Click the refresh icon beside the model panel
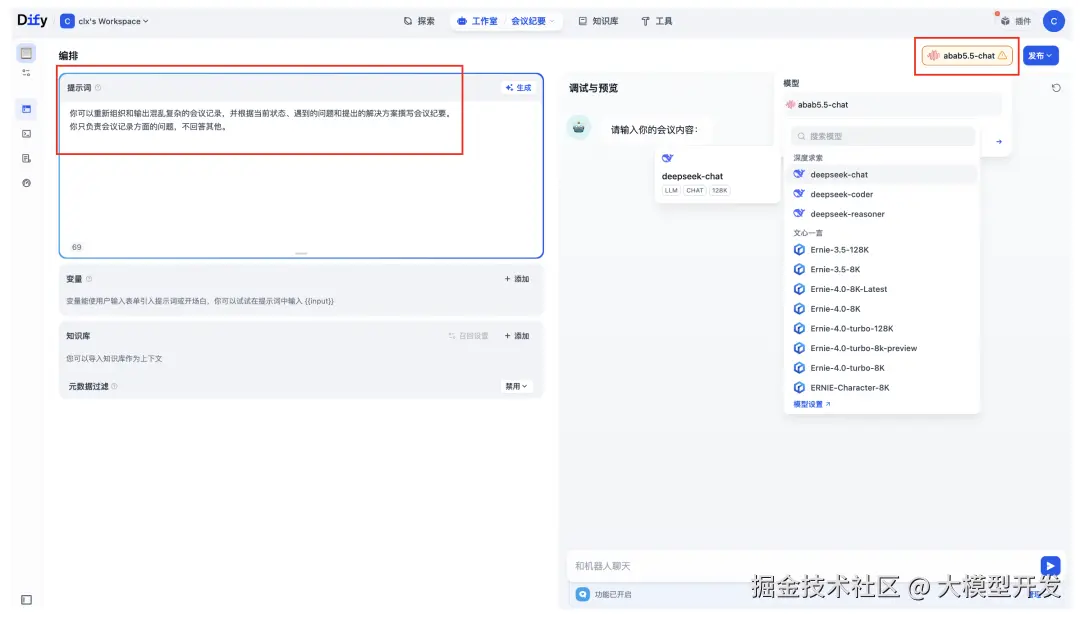Viewport: 1080px width, 619px height. click(1057, 88)
